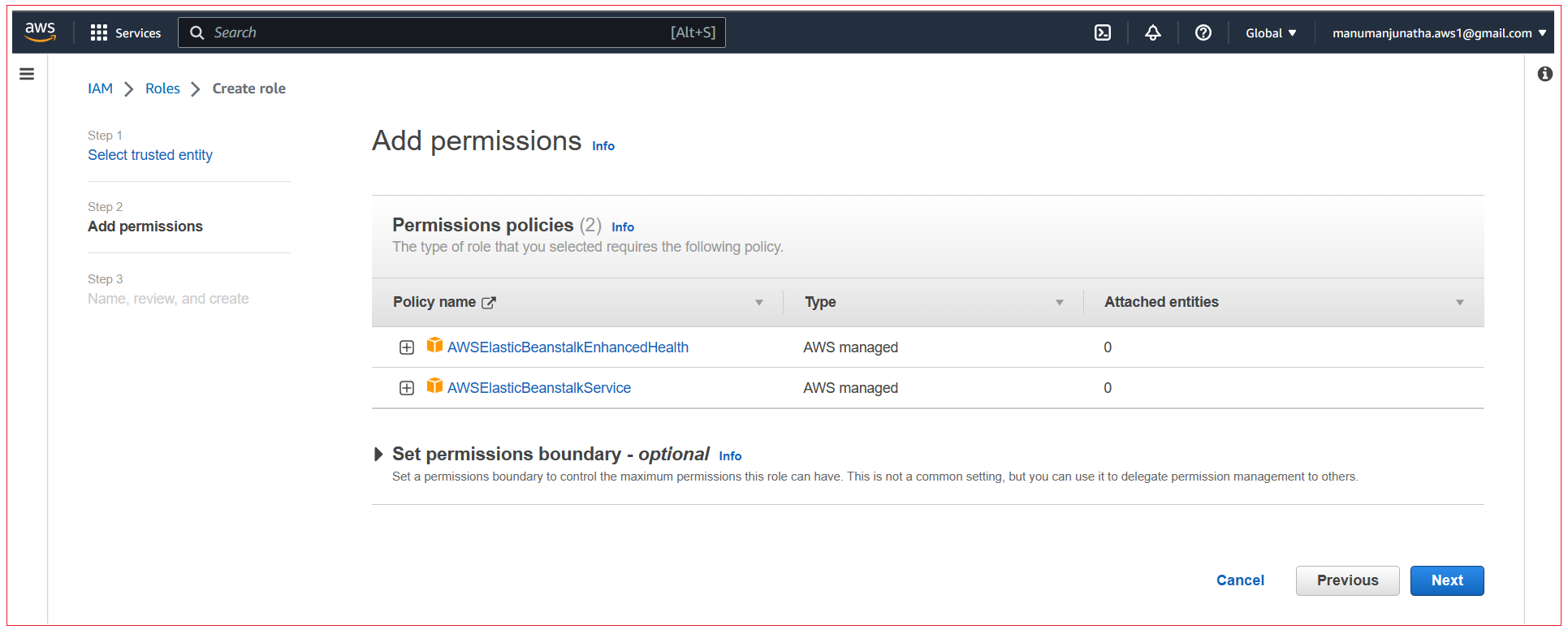Expand the AWSElasticBeanstalkEnhancedHealth policy row

[407, 347]
